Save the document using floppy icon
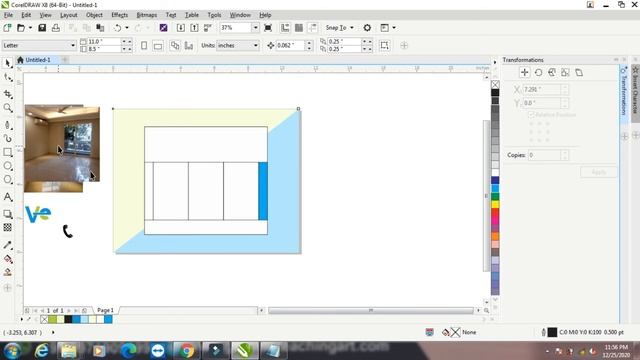 [42, 28]
